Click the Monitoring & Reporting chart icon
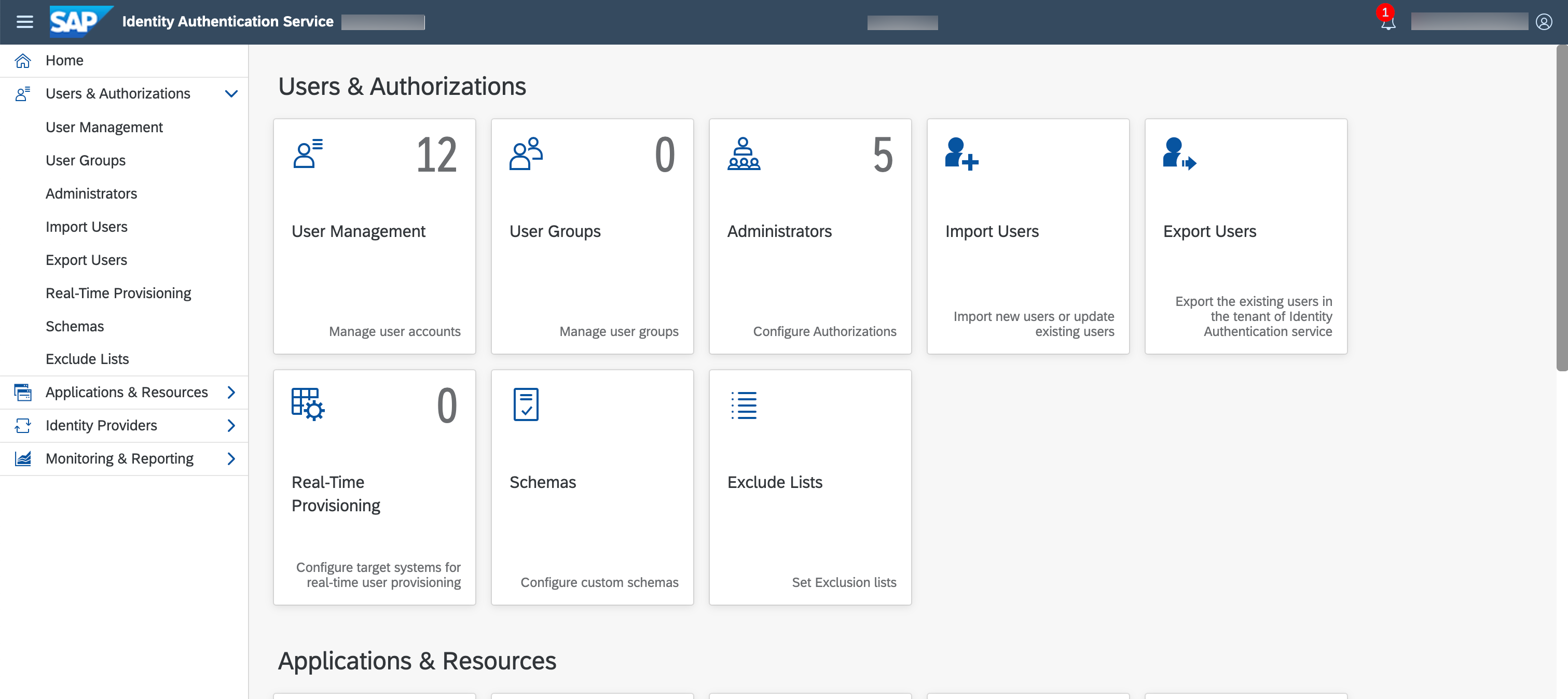 coord(22,459)
